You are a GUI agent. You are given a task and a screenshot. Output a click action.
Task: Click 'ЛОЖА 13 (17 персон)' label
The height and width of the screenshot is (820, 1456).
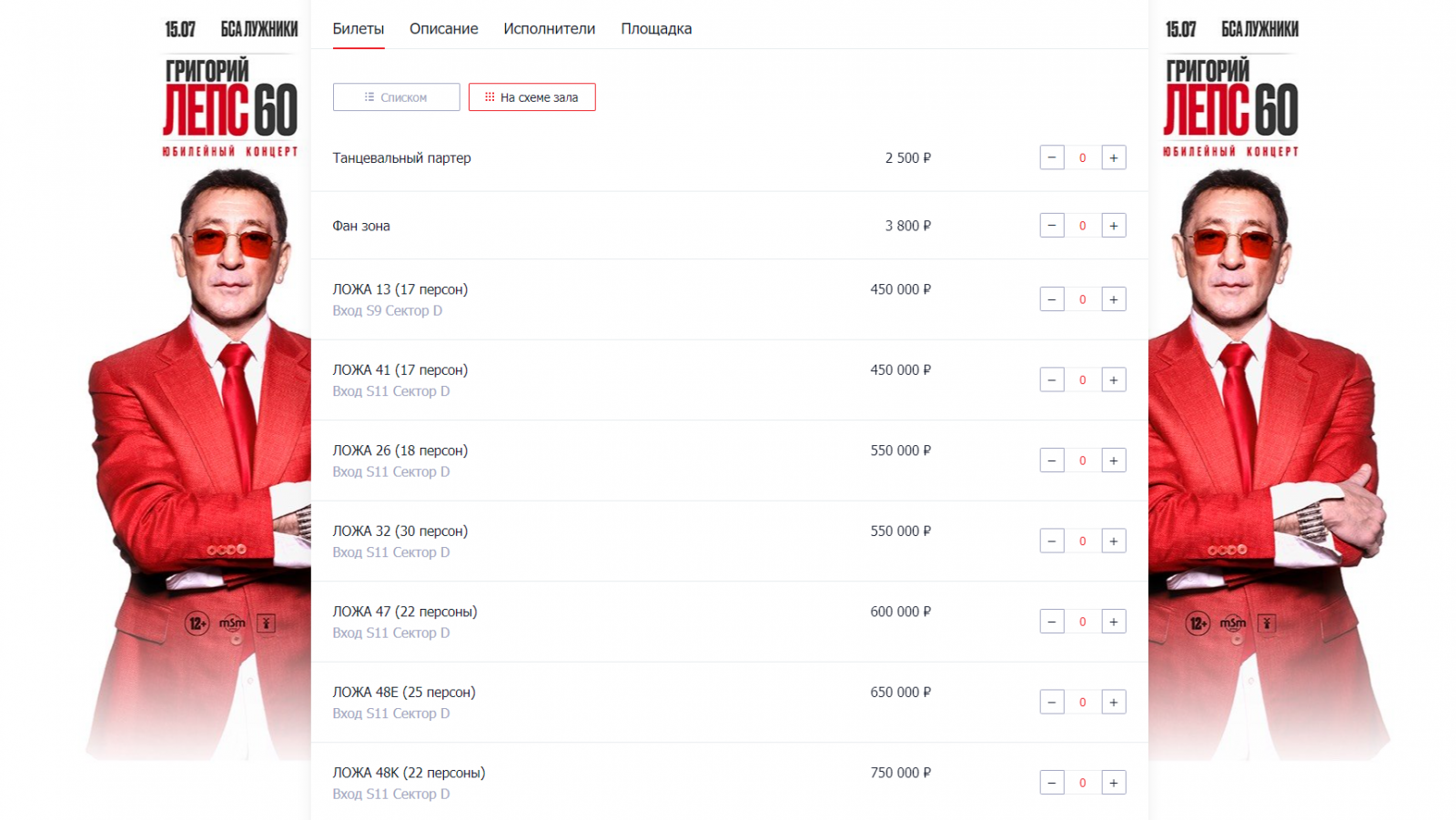(400, 289)
